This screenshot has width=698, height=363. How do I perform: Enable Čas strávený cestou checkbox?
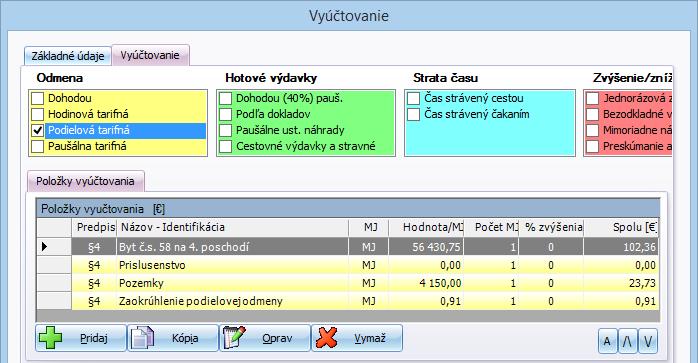click(x=414, y=98)
